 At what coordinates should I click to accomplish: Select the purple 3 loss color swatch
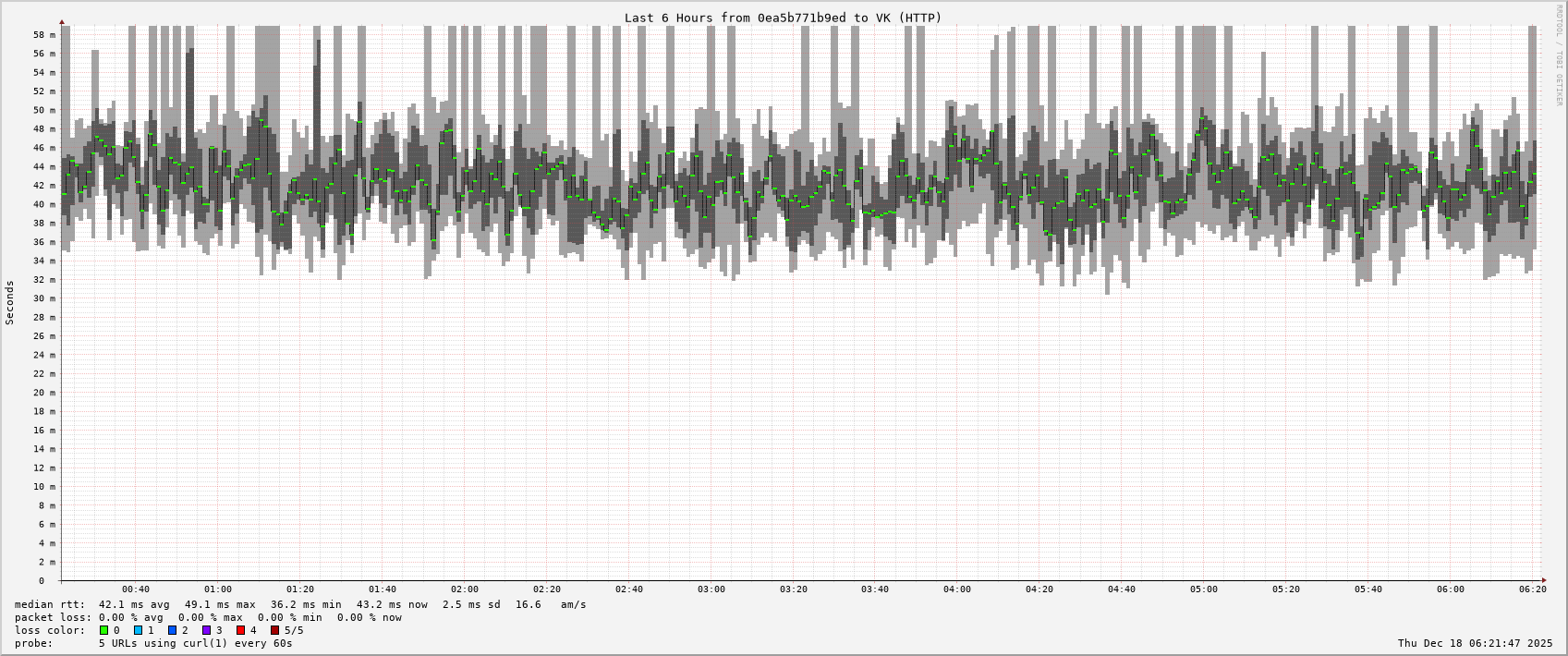pos(207,630)
